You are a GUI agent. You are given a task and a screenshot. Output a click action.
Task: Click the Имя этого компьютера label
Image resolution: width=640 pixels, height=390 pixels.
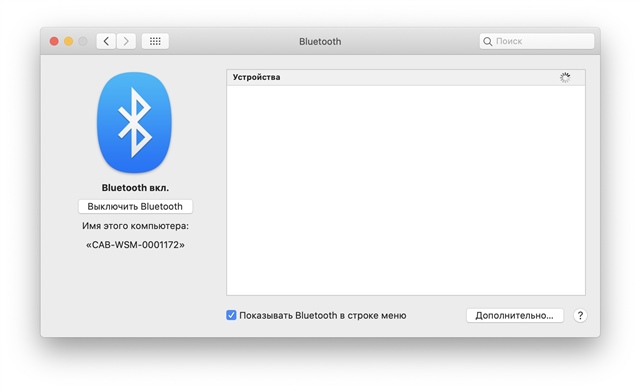click(135, 226)
